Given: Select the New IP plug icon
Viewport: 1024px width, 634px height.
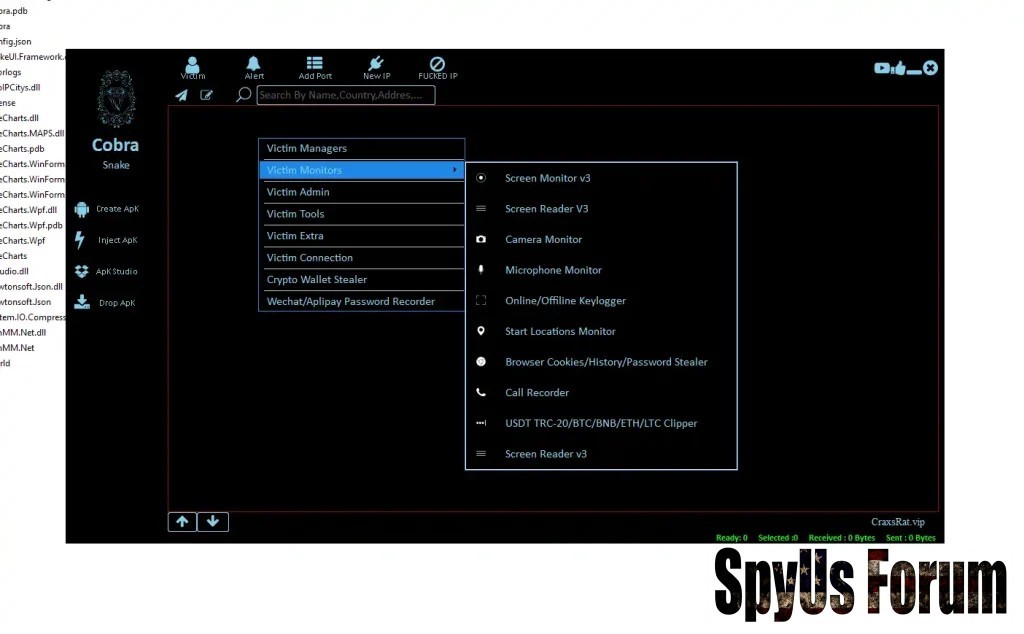Looking at the screenshot, I should point(376,66).
